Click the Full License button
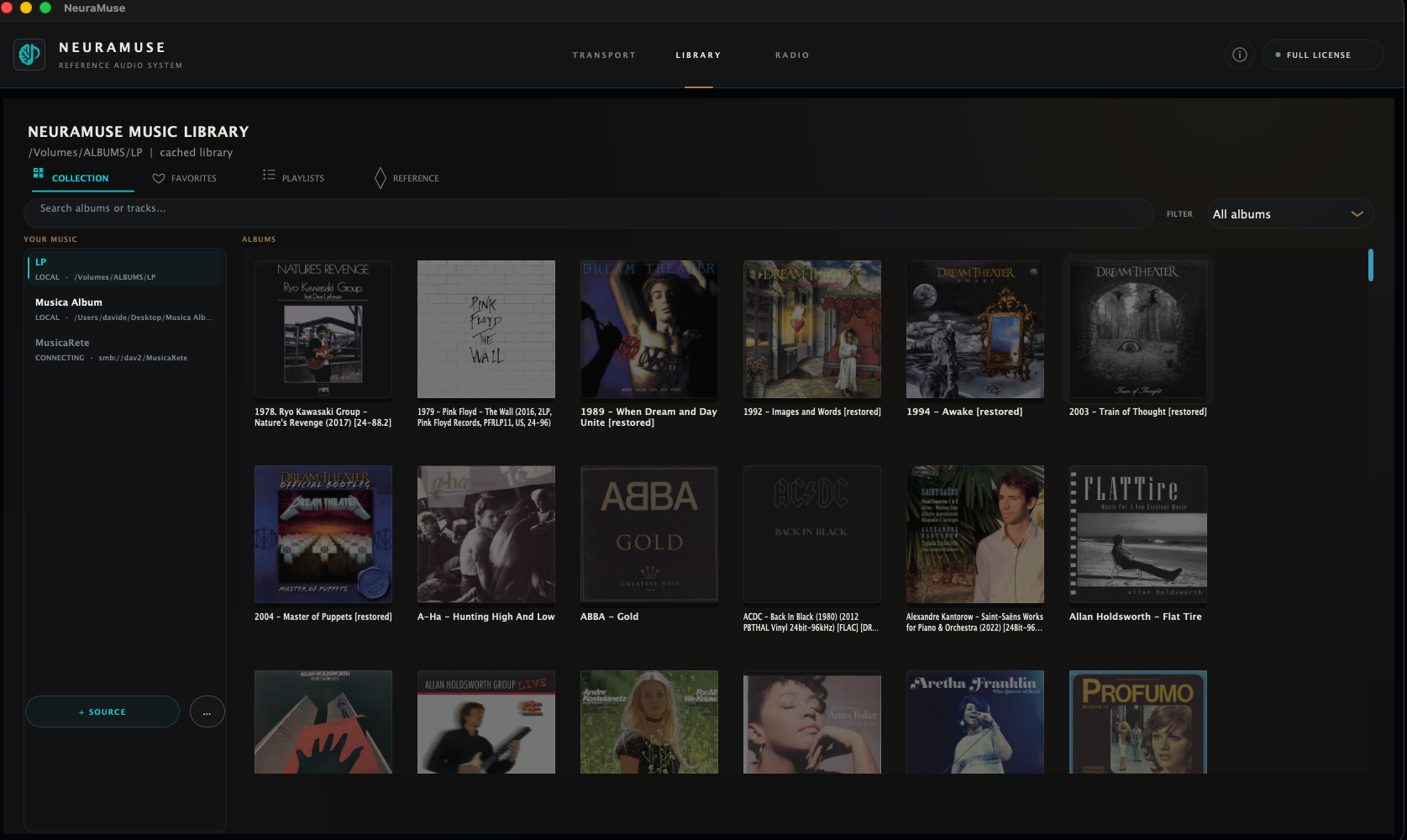The height and width of the screenshot is (840, 1407). (x=1323, y=55)
